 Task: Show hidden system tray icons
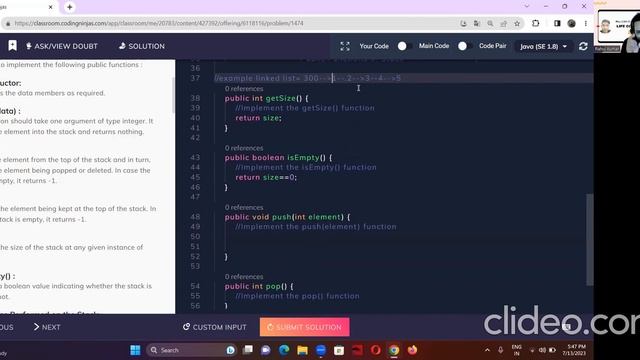487,350
